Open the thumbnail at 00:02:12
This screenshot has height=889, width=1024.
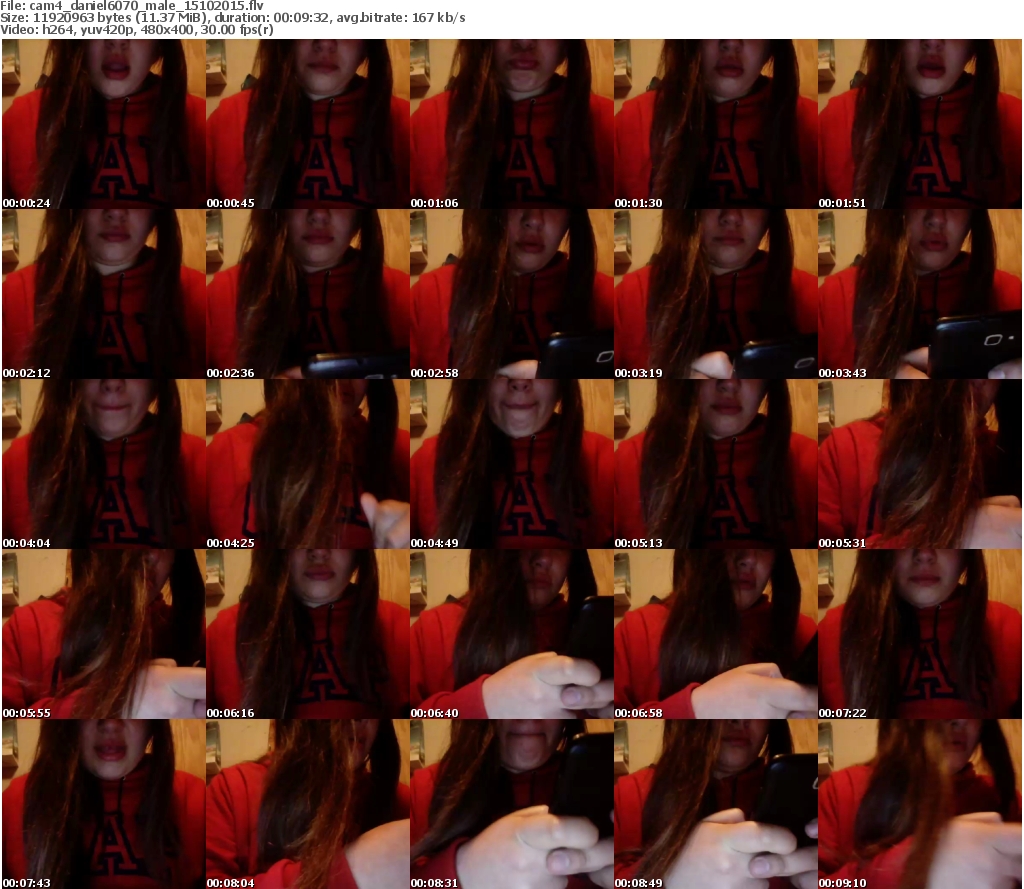104,294
